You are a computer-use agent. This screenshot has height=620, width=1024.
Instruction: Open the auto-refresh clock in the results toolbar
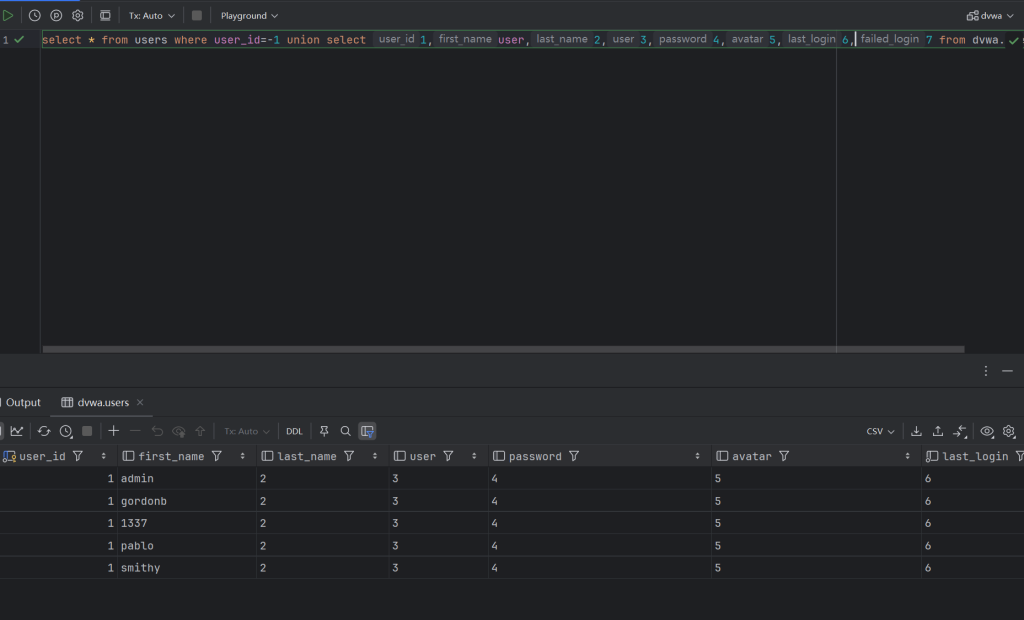[x=66, y=431]
